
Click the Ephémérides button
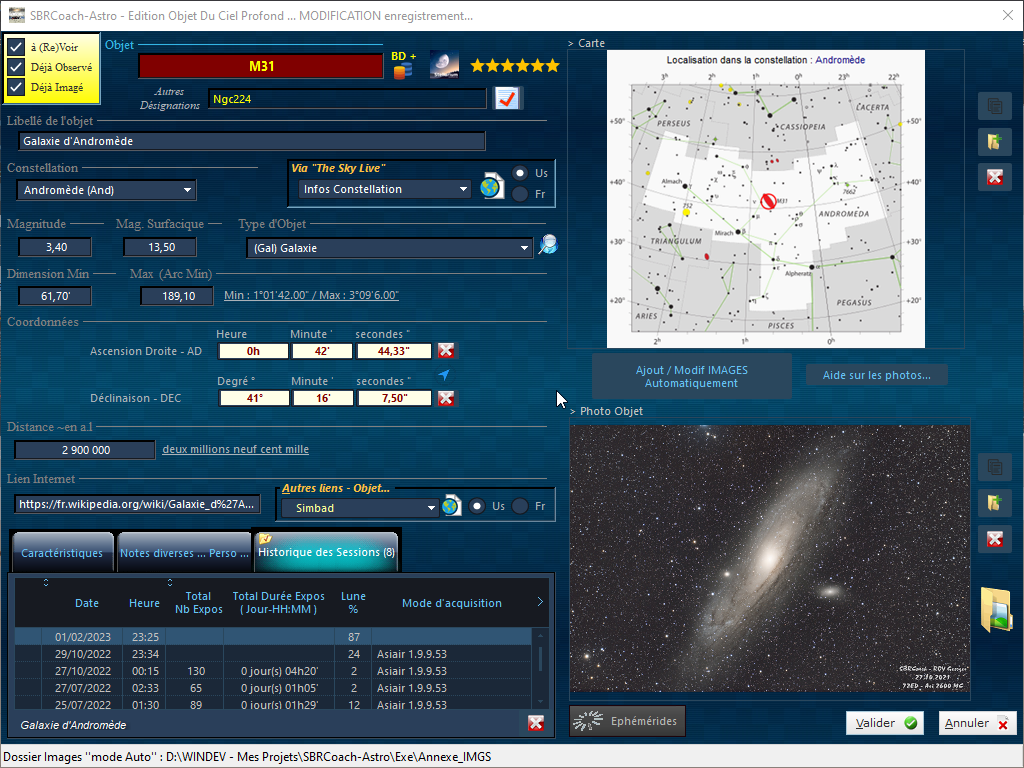[x=627, y=721]
